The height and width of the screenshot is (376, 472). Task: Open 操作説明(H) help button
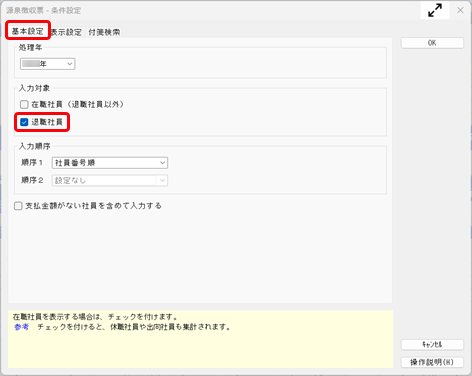pyautogui.click(x=432, y=362)
